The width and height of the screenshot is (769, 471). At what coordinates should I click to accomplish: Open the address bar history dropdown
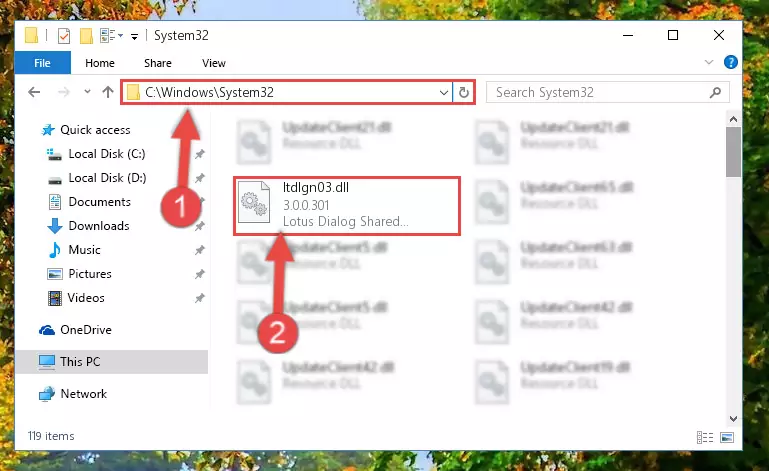coord(443,92)
